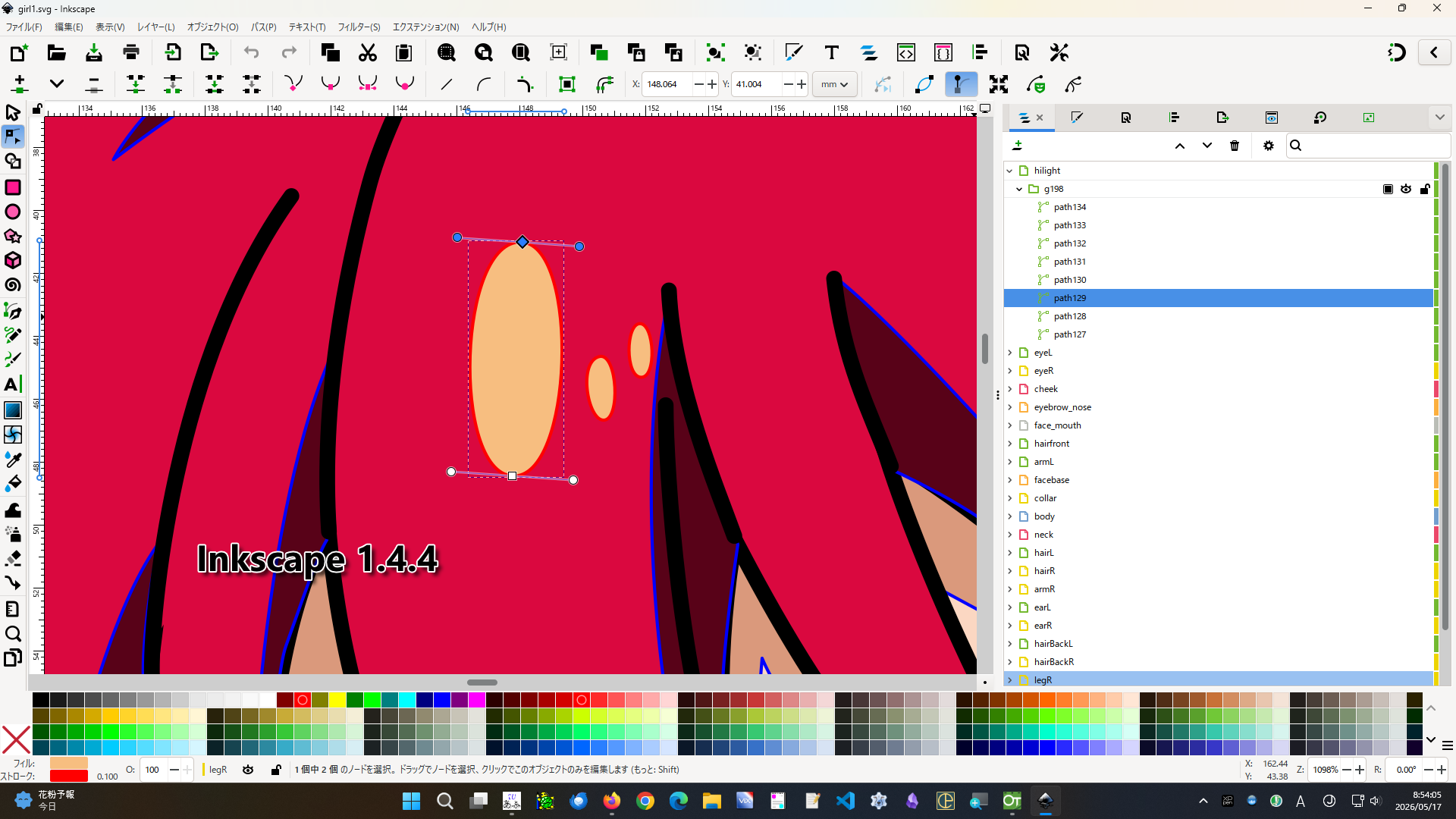Click the layers search field
1456x819 pixels.
[x=1368, y=146]
